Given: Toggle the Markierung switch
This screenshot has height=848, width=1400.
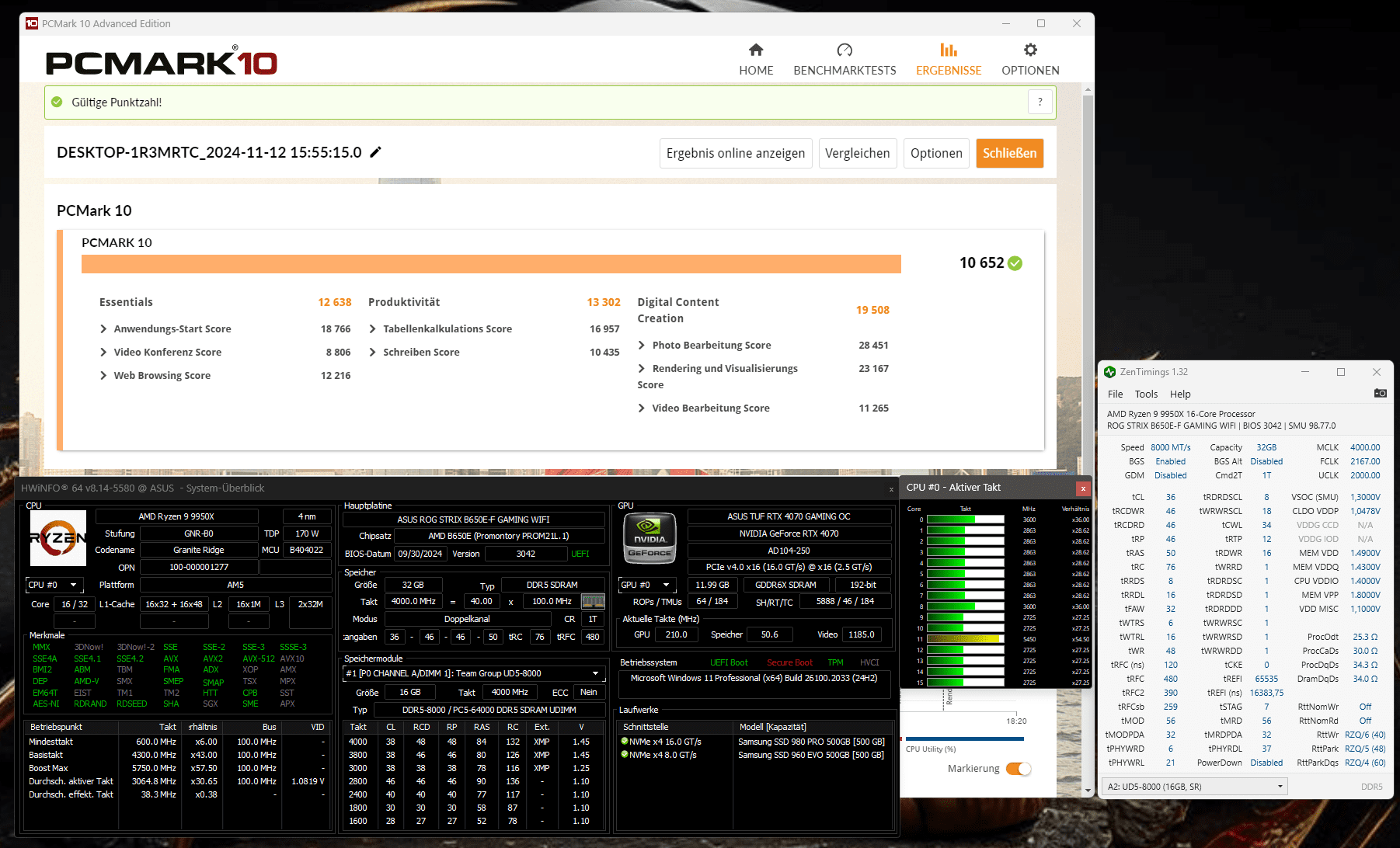Looking at the screenshot, I should pos(1019,769).
